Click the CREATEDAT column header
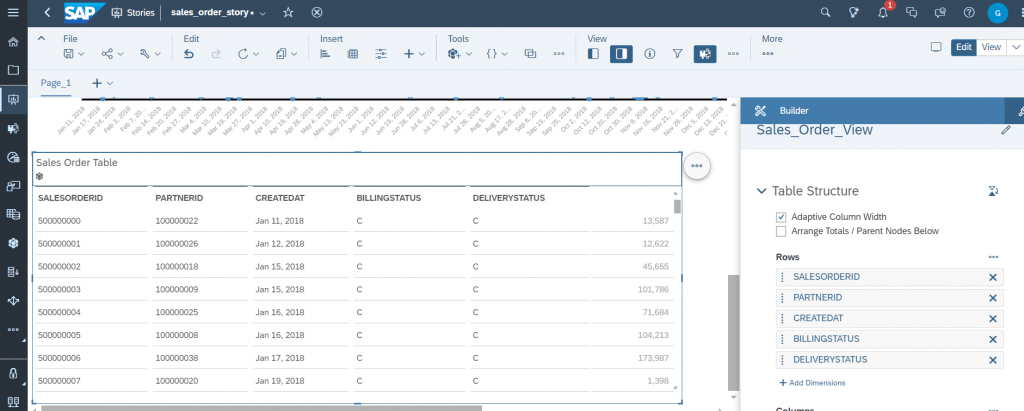 point(280,198)
